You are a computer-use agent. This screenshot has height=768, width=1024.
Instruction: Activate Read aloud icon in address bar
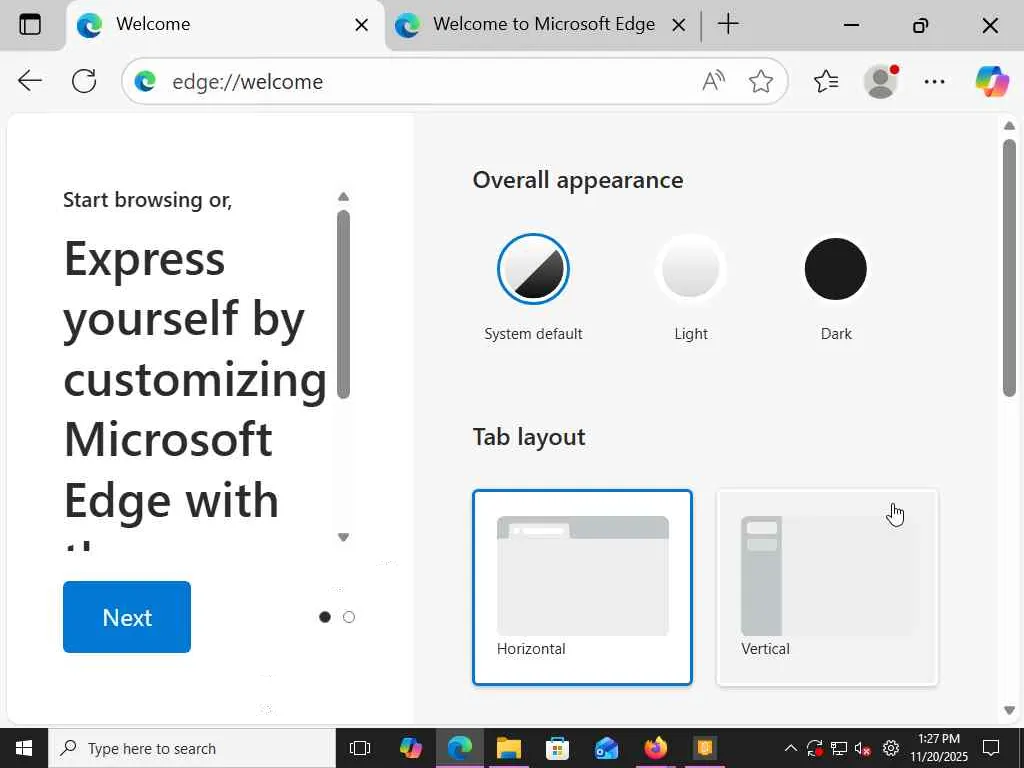point(713,81)
